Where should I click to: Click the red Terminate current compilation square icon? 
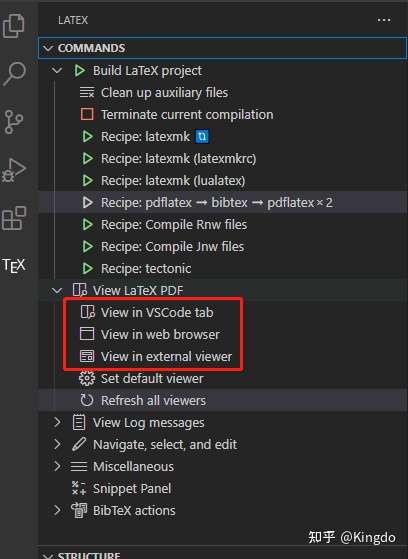click(x=87, y=114)
